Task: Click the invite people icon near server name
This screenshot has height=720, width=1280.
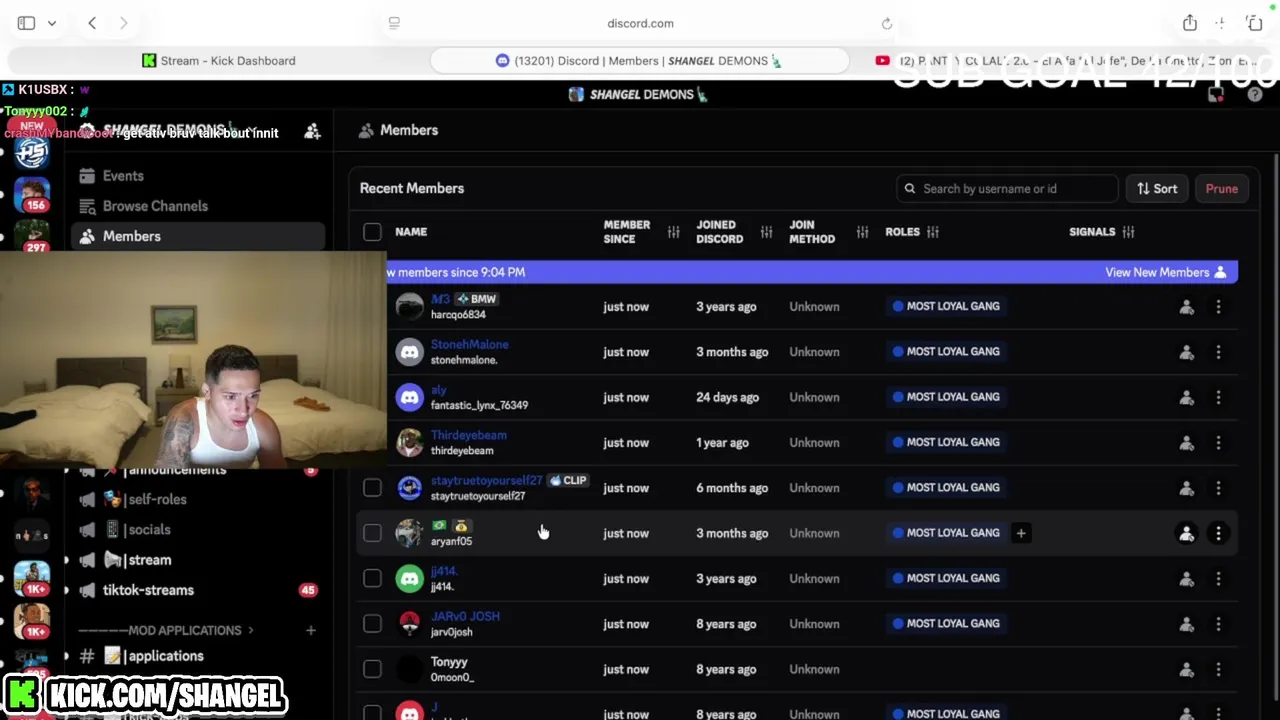Action: [312, 131]
